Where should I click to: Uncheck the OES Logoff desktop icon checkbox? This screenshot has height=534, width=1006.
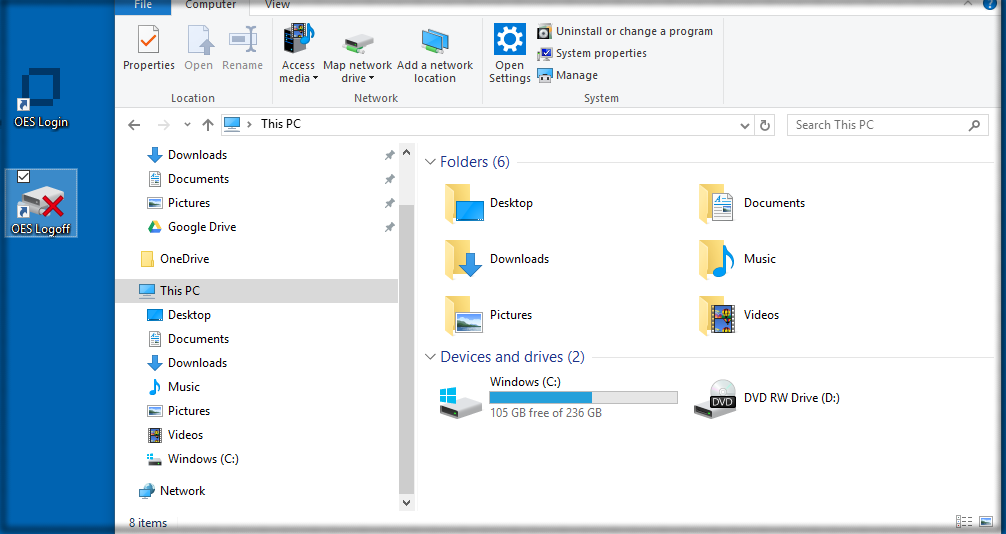tap(24, 177)
